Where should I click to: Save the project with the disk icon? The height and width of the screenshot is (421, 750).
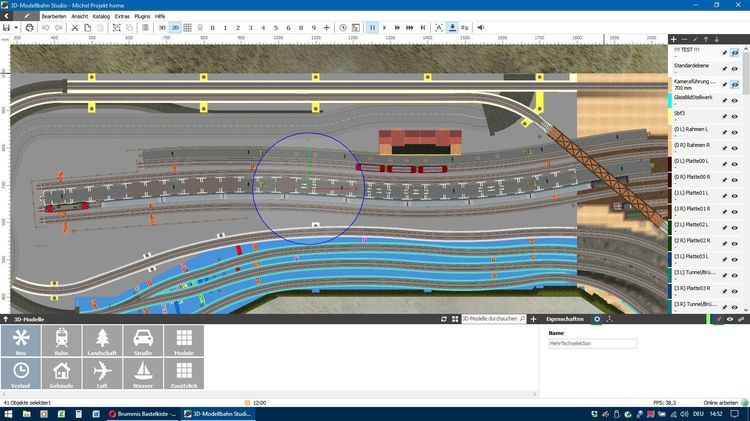coord(6,28)
